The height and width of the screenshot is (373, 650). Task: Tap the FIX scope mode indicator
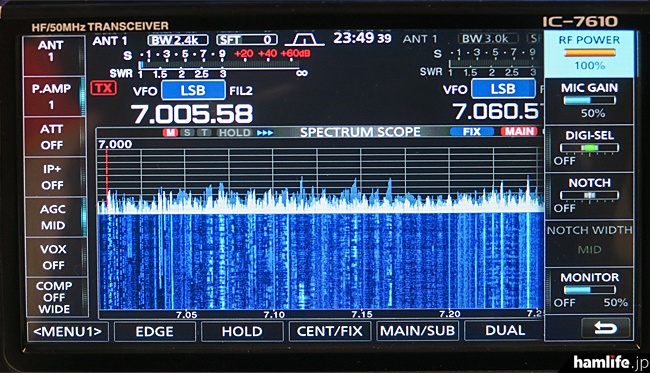coord(472,132)
